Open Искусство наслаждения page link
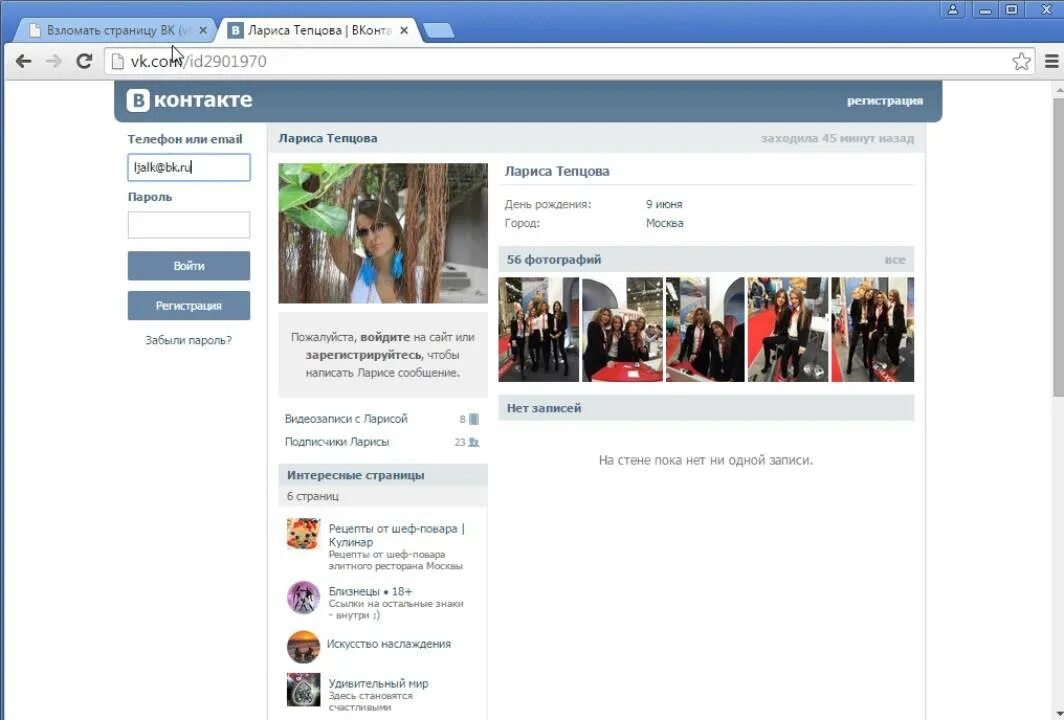 point(389,644)
